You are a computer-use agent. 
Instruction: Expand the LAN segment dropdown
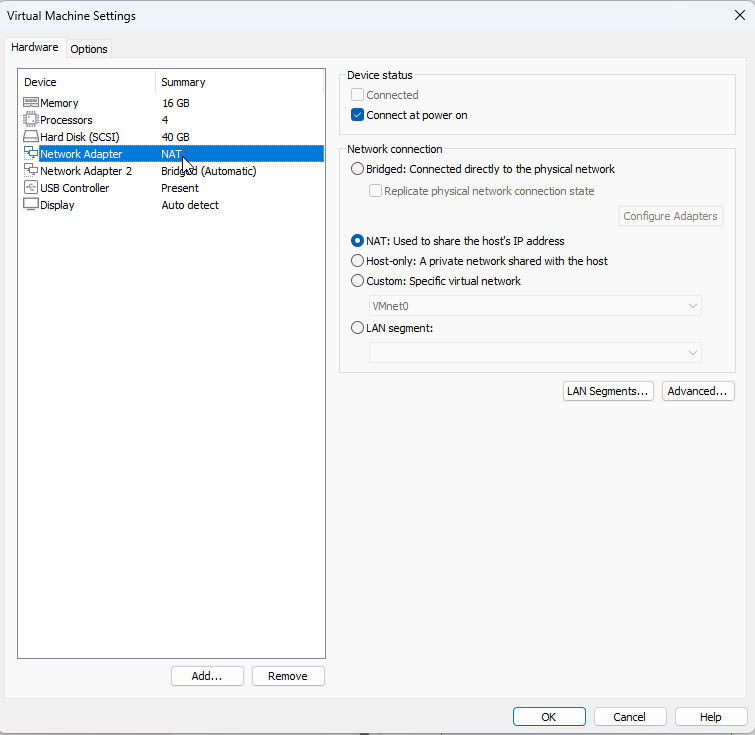click(535, 352)
